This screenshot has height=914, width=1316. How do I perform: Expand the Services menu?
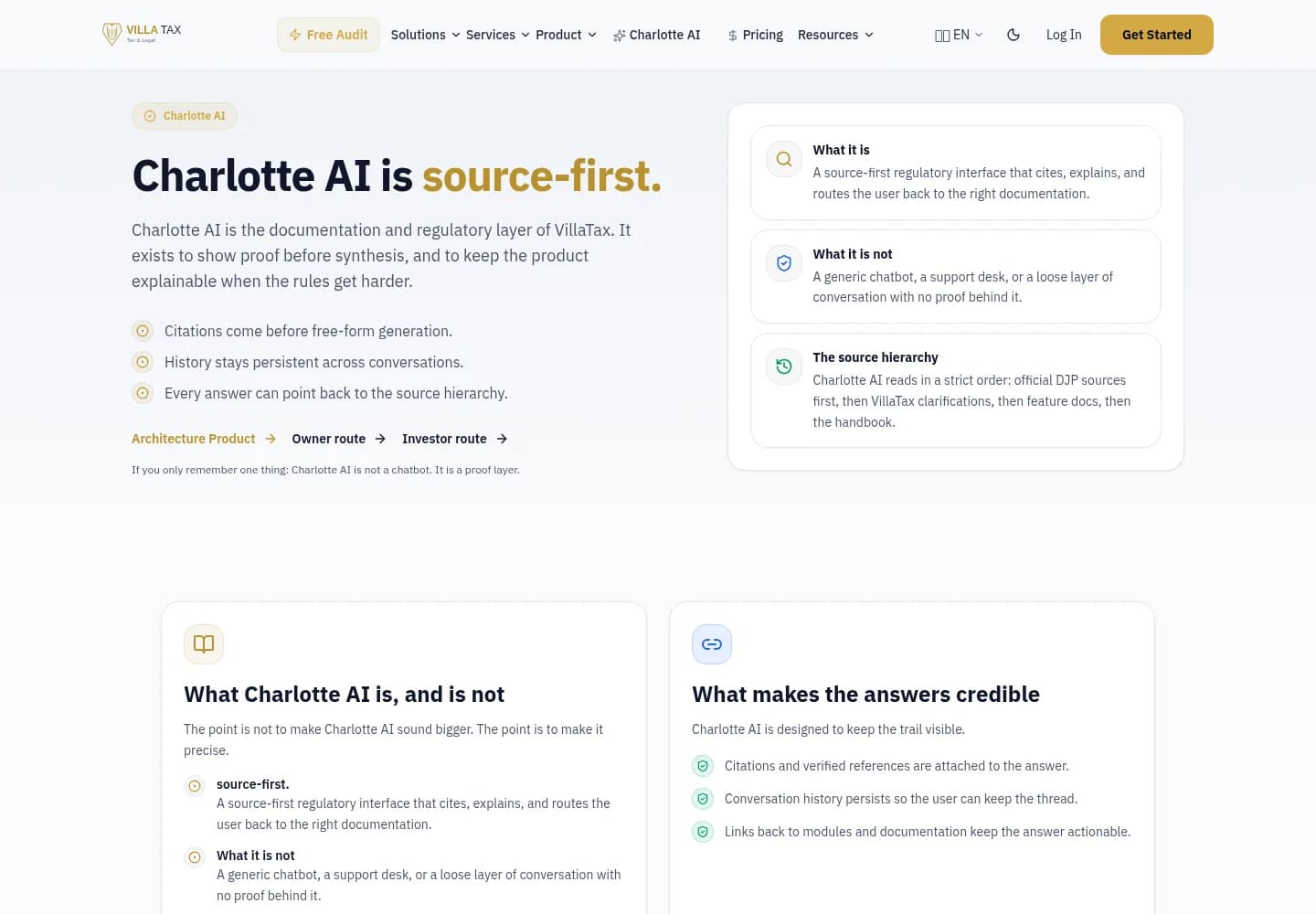click(x=497, y=35)
